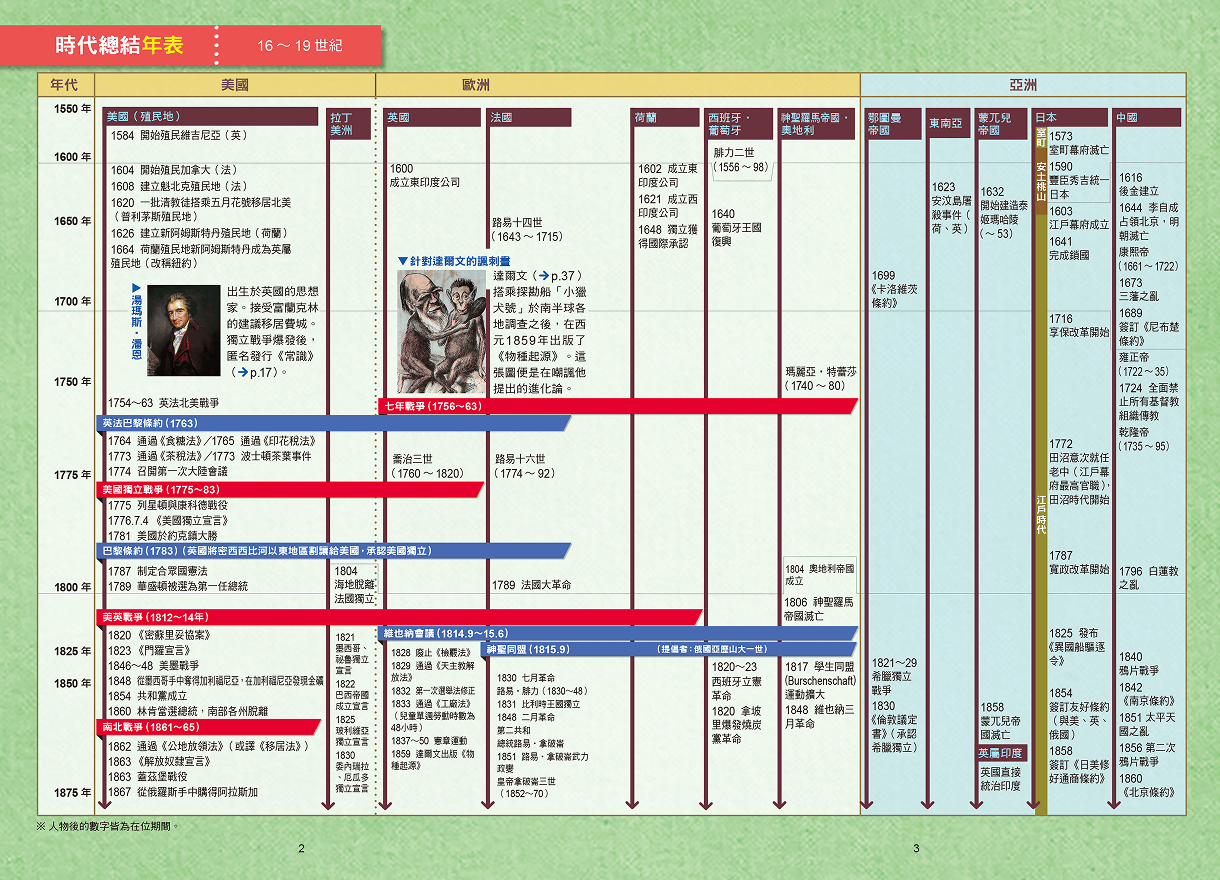
Task: Click the "1858 蒙兀兒帝國滅亡" entry
Action: coord(1002,721)
